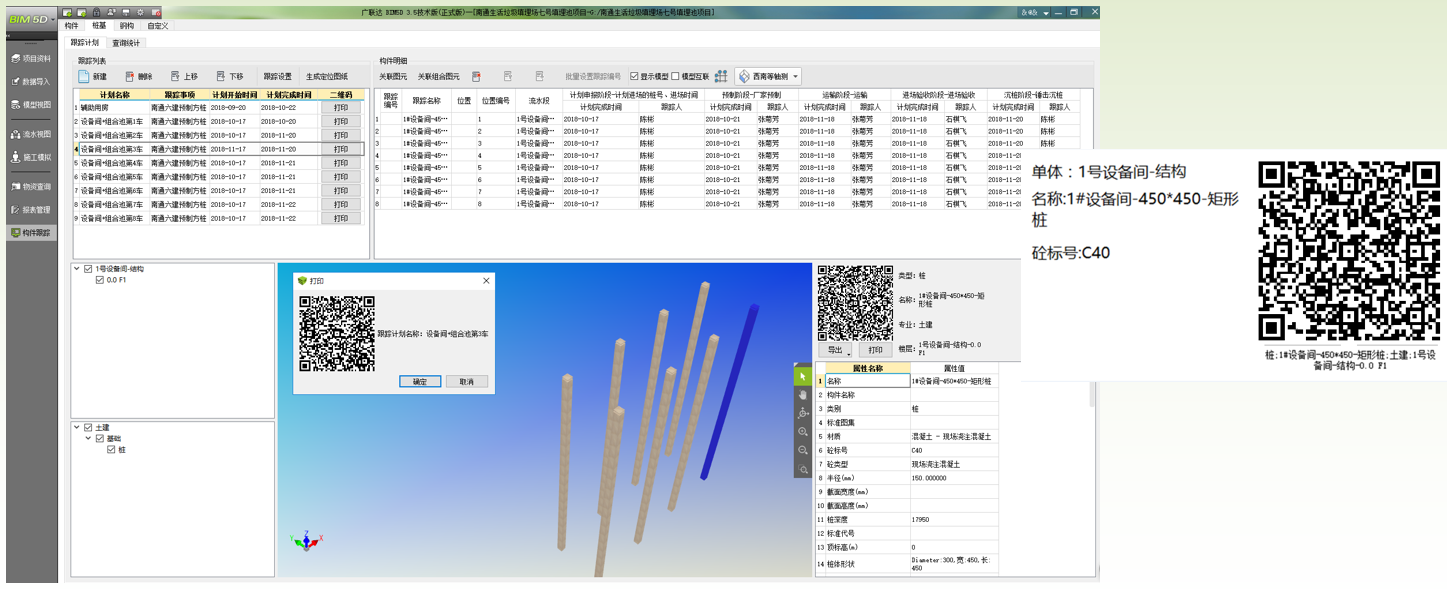Click the zoom out magnifier in the 3D view
Viewport: 1447px width, 589px height.
(802, 450)
